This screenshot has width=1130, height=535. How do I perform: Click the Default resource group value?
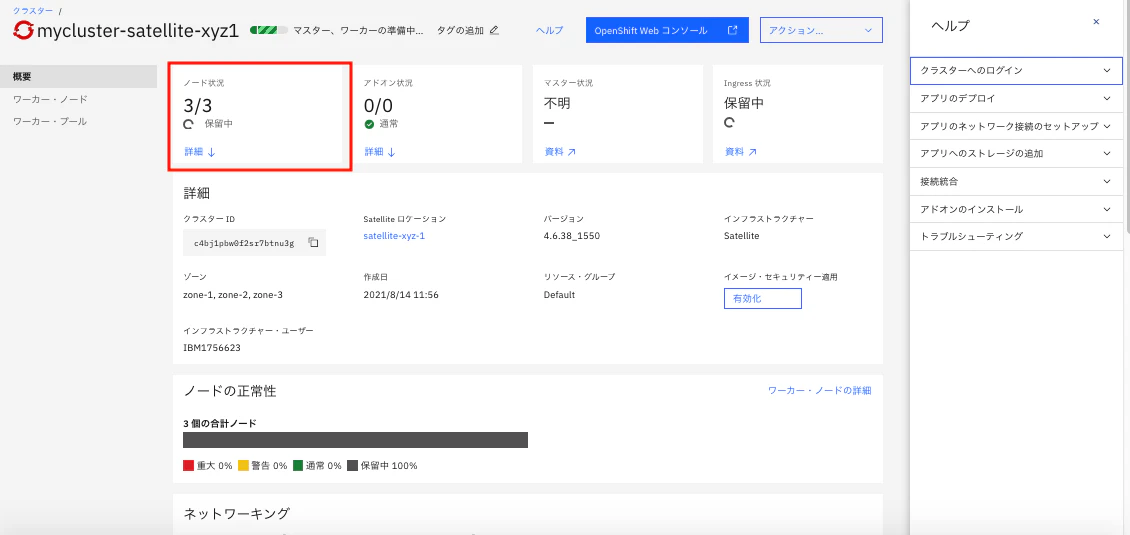(559, 295)
